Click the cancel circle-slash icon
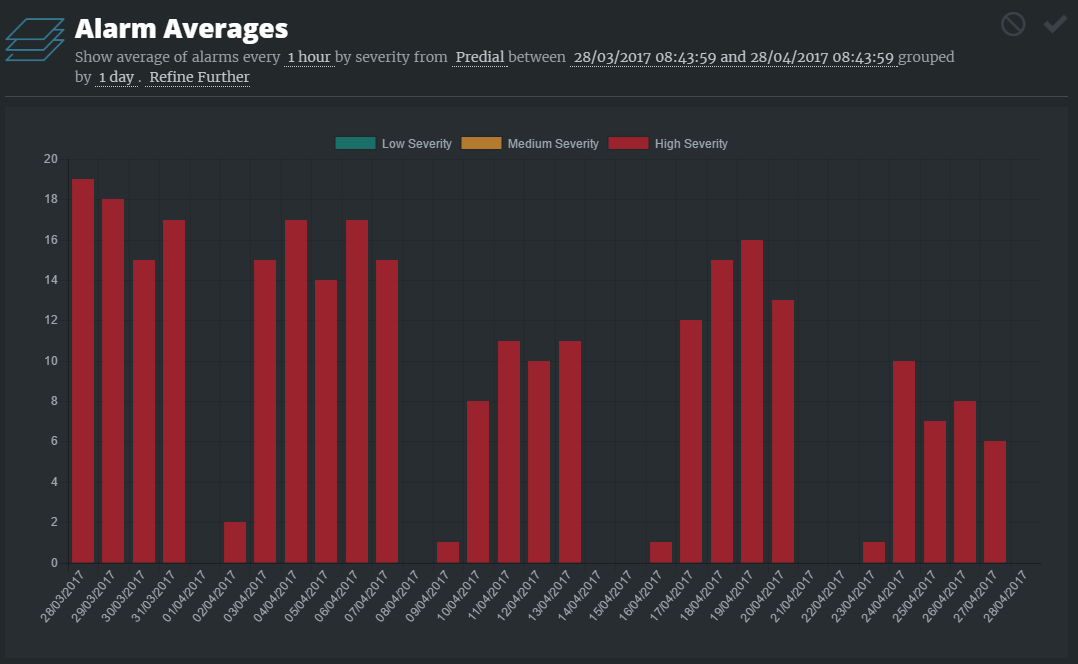This screenshot has height=664, width=1078. (x=1013, y=24)
